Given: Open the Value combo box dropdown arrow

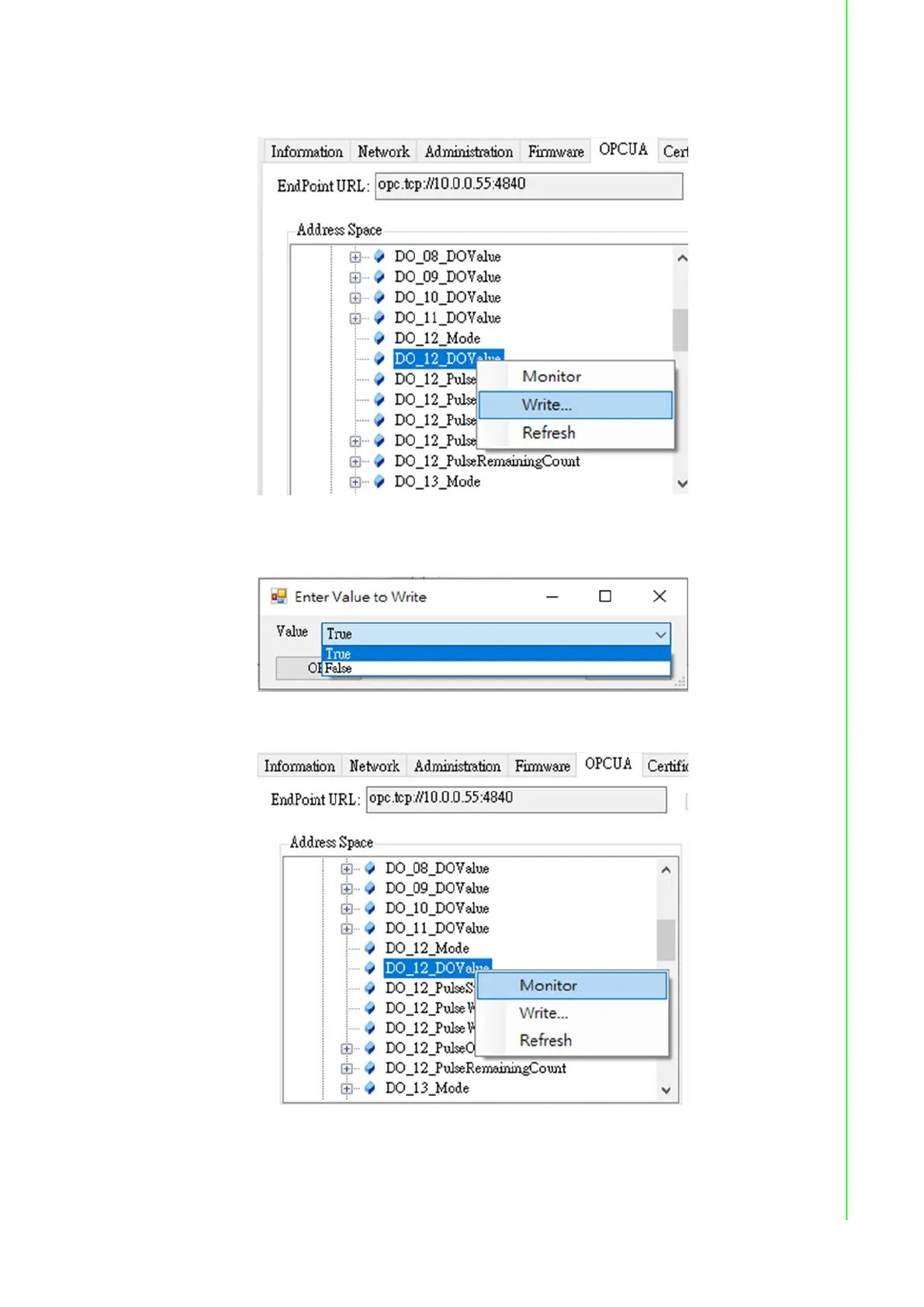Looking at the screenshot, I should click(x=660, y=634).
